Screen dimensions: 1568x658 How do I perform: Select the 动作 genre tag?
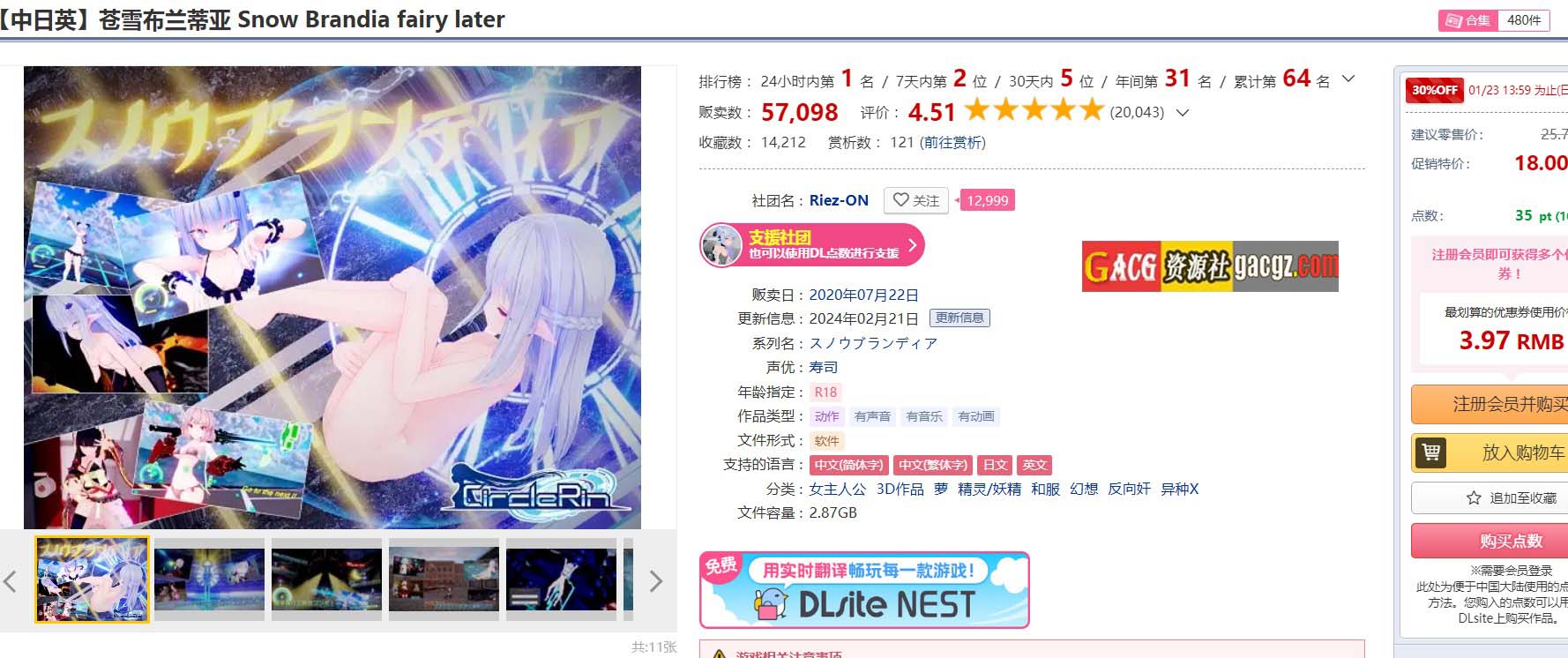coord(826,416)
